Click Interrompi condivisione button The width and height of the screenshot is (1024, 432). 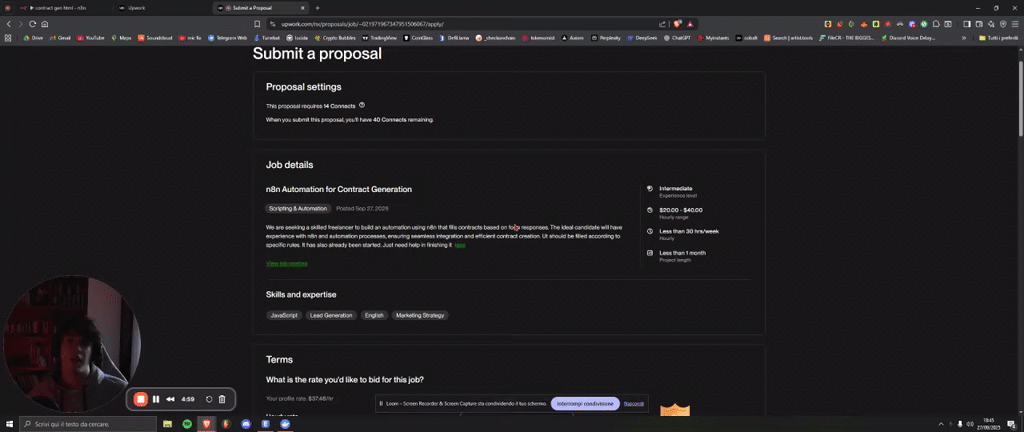pos(585,404)
